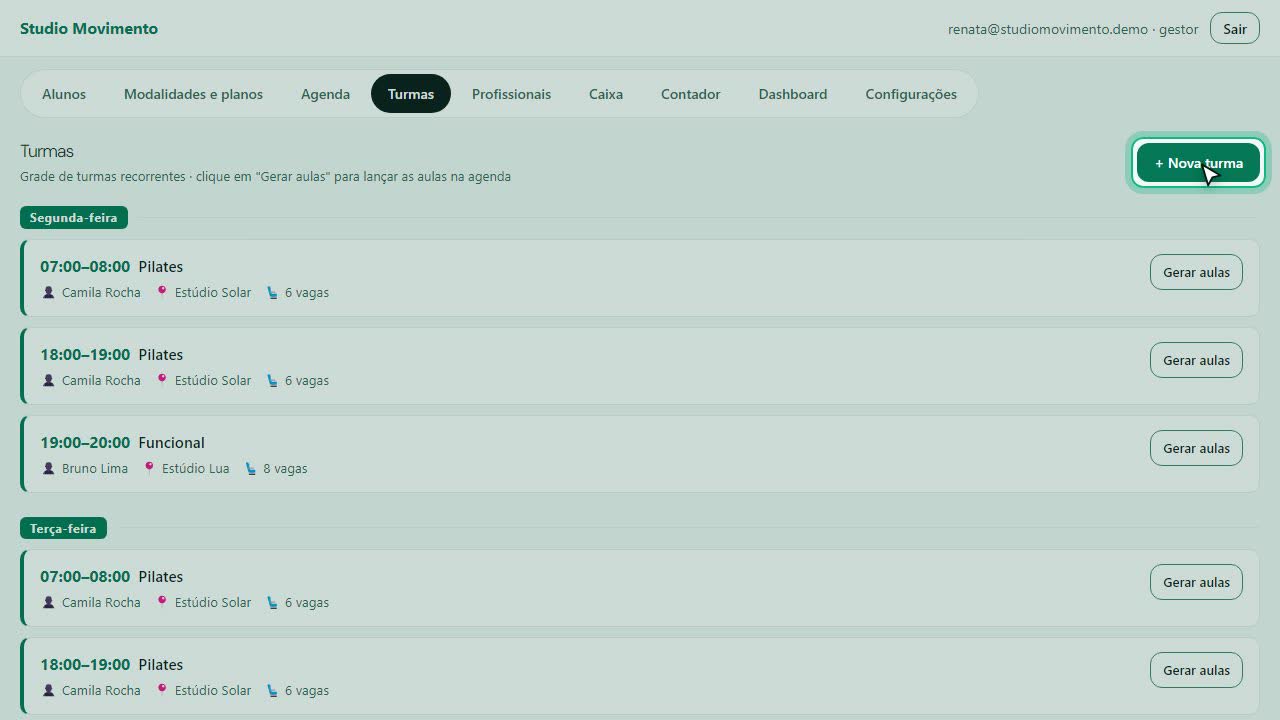The height and width of the screenshot is (720, 1280).
Task: Click the location pin icon in Monday 07:00 Pilates
Action: [161, 293]
